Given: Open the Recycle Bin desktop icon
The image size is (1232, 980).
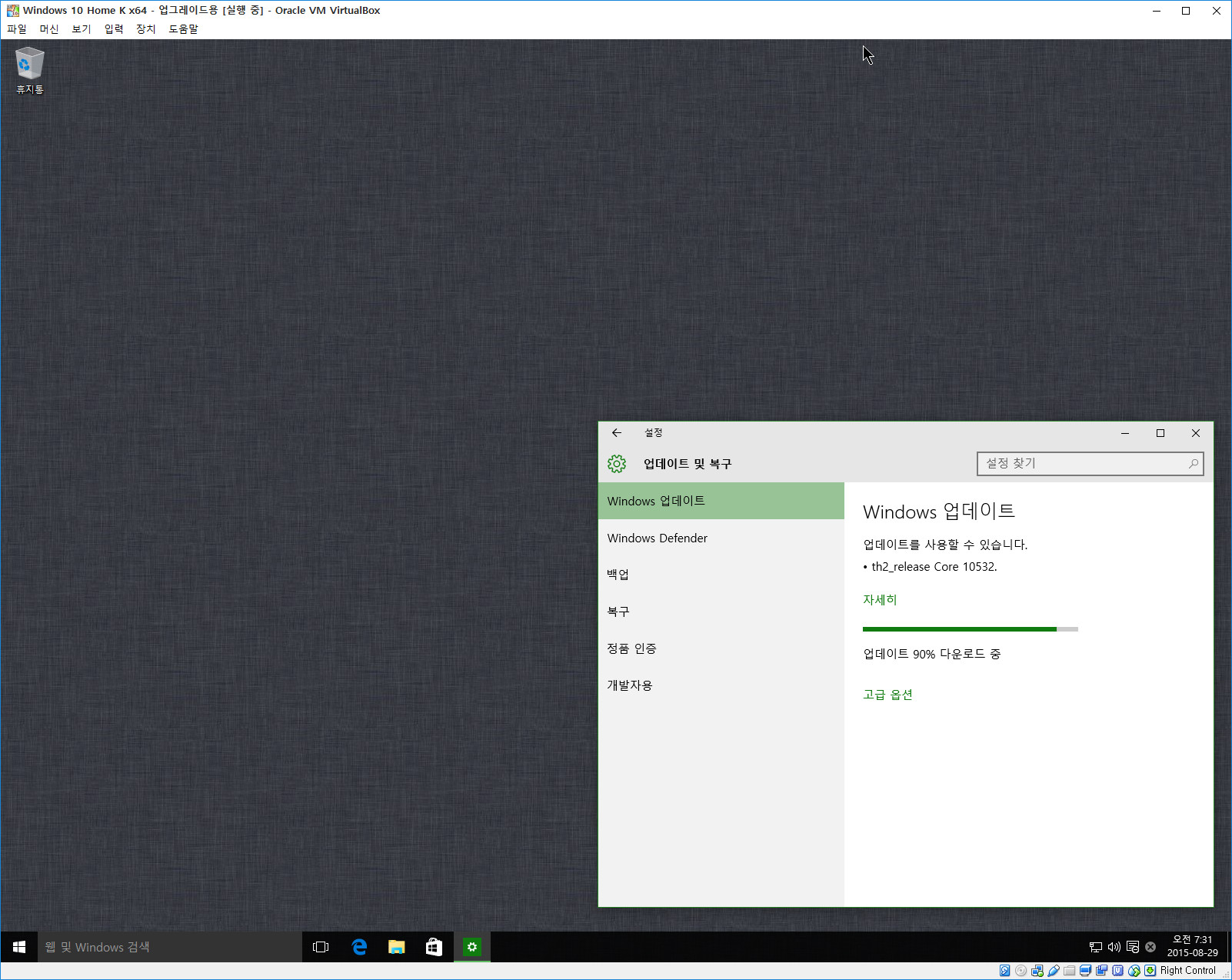Looking at the screenshot, I should [x=29, y=70].
